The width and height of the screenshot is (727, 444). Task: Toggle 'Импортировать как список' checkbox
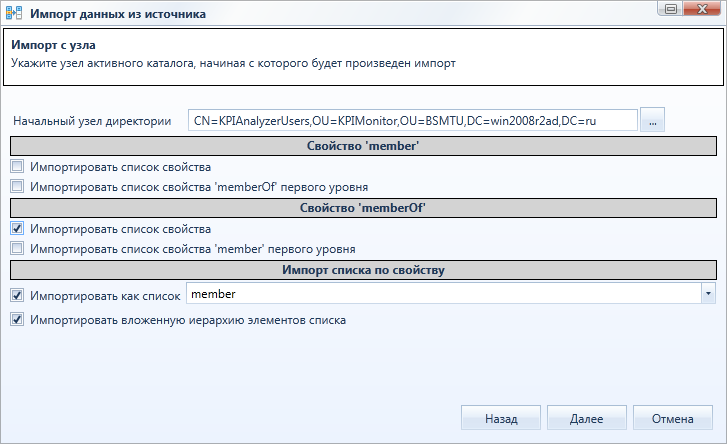17,295
